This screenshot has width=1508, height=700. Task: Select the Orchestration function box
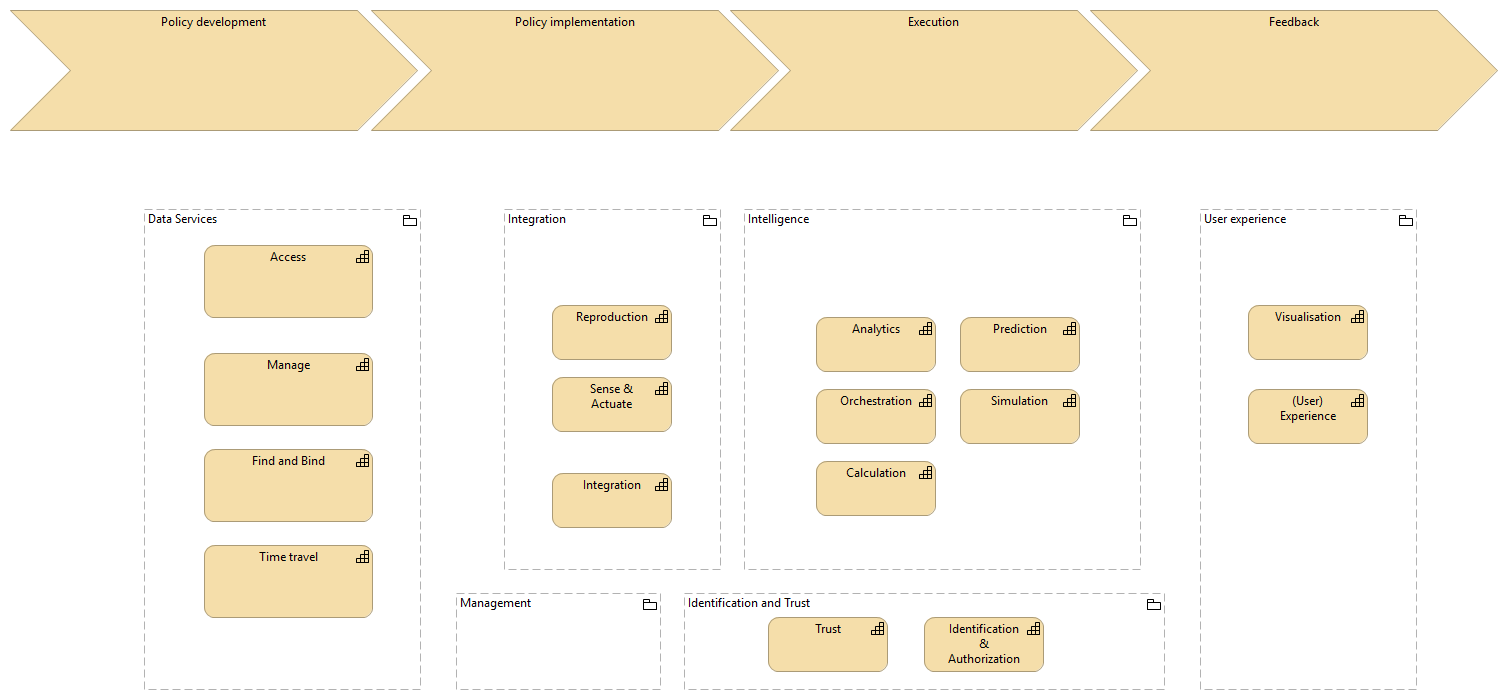(x=876, y=416)
